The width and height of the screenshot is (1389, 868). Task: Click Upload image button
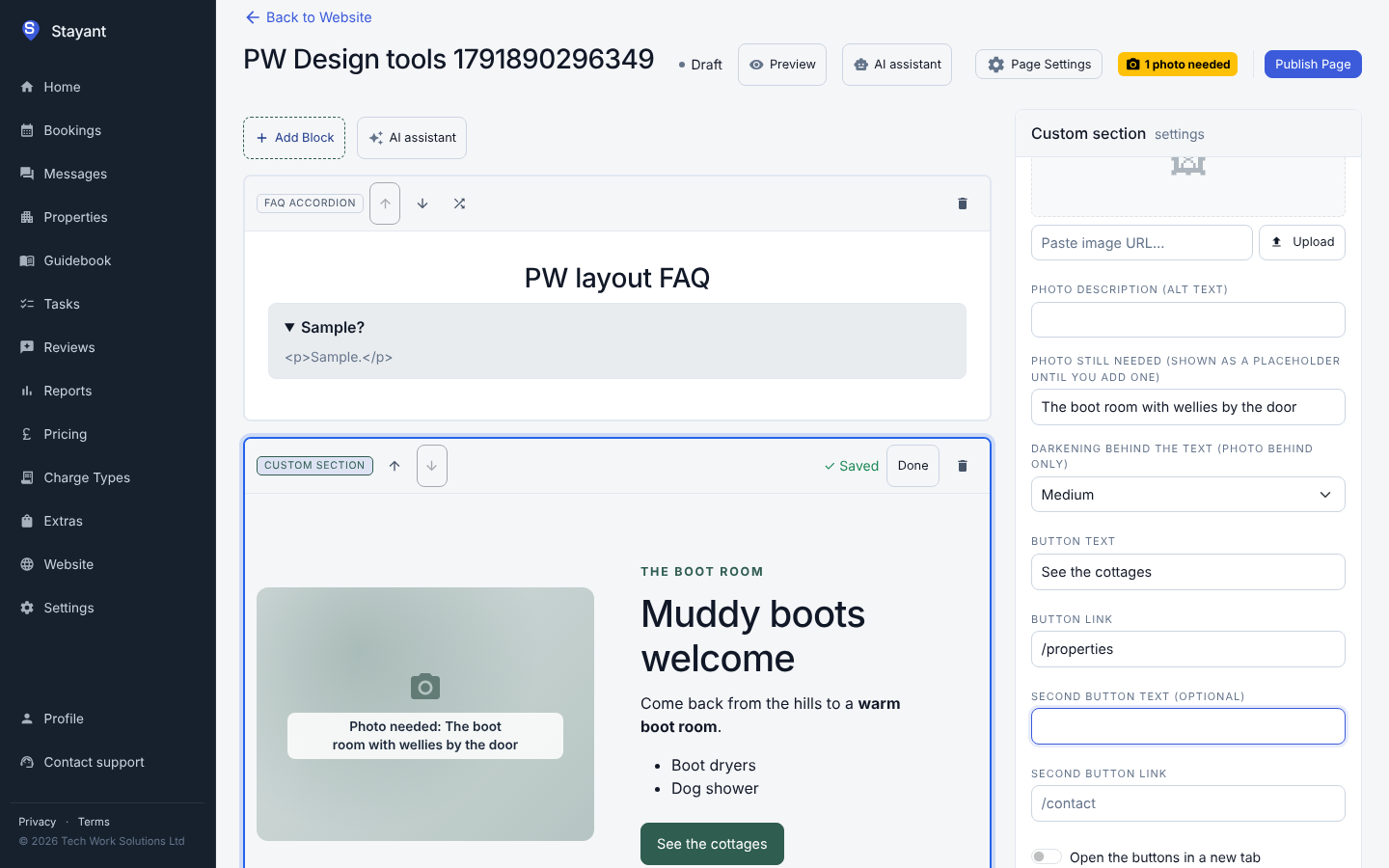[1302, 242]
